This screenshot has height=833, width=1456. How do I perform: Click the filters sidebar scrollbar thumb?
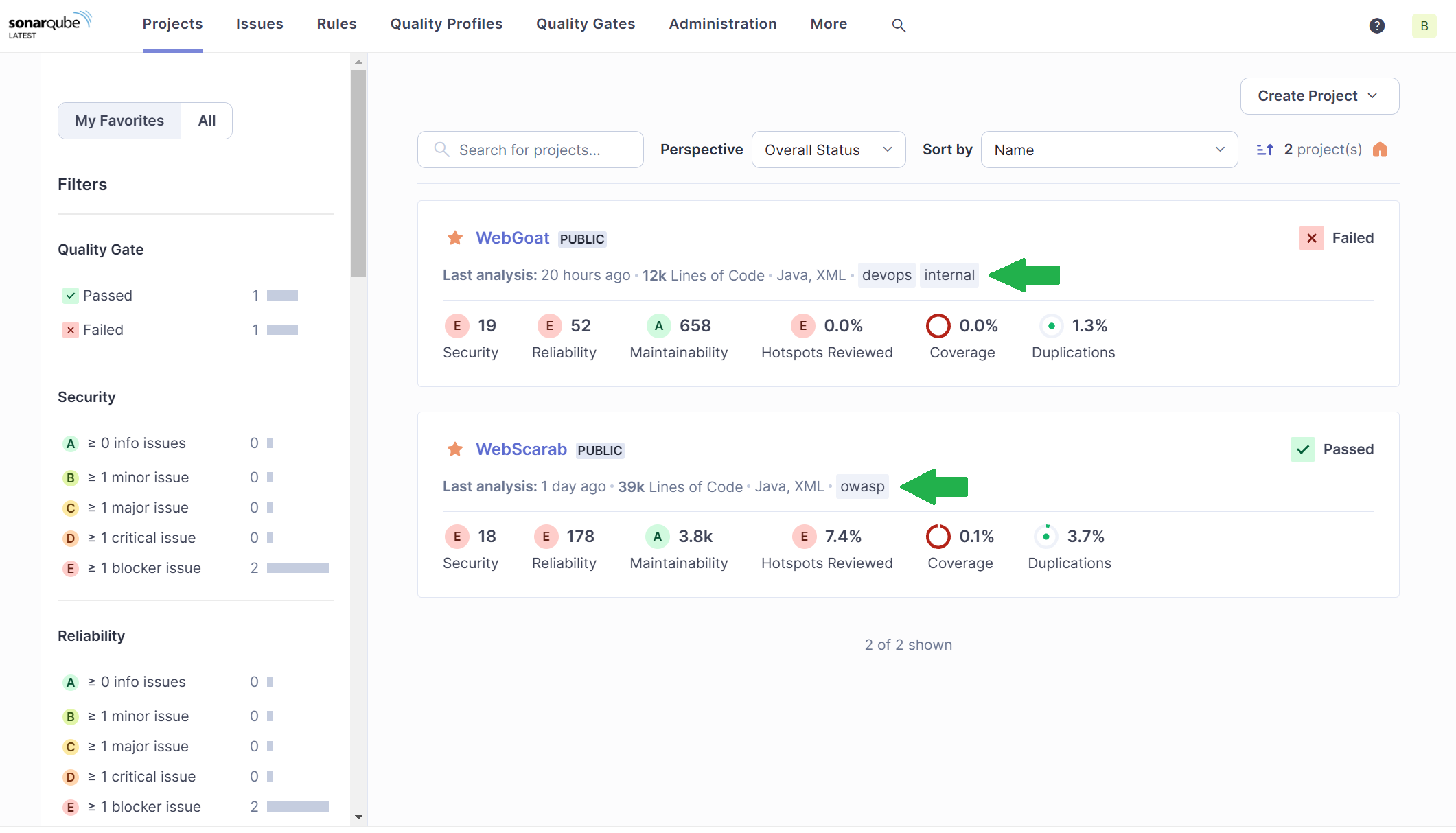[358, 173]
